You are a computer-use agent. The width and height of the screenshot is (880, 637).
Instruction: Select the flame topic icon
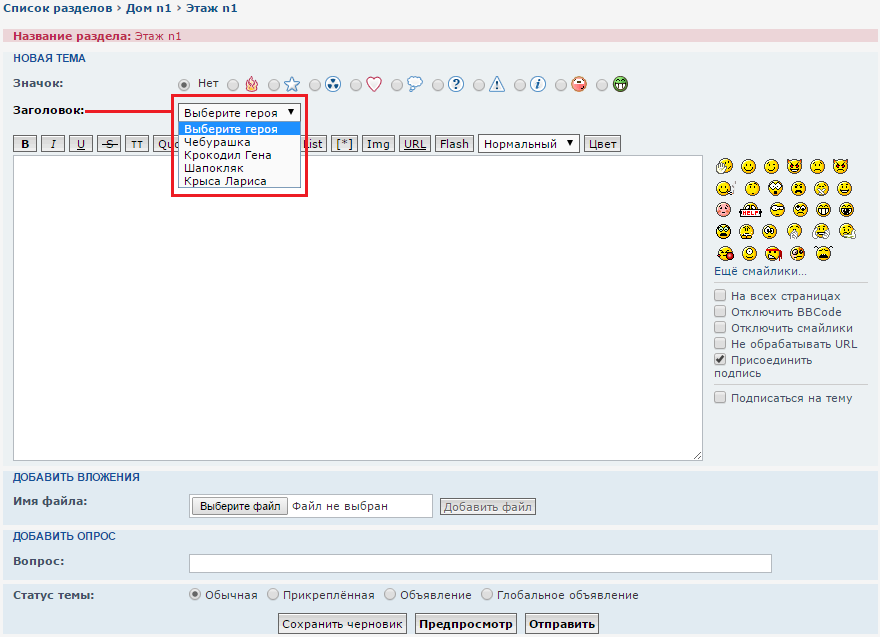click(233, 85)
